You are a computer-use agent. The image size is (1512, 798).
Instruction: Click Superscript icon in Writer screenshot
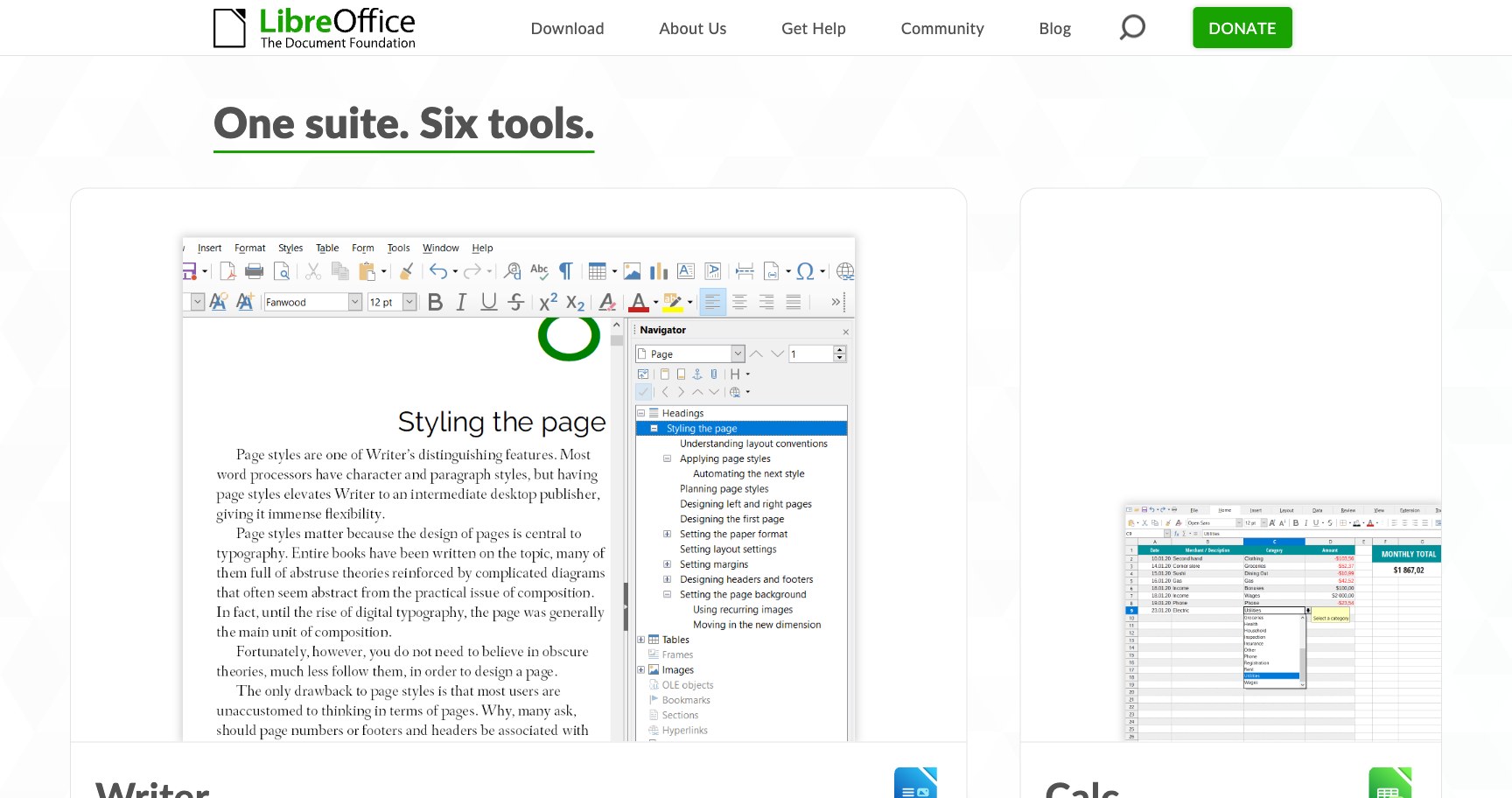(549, 302)
